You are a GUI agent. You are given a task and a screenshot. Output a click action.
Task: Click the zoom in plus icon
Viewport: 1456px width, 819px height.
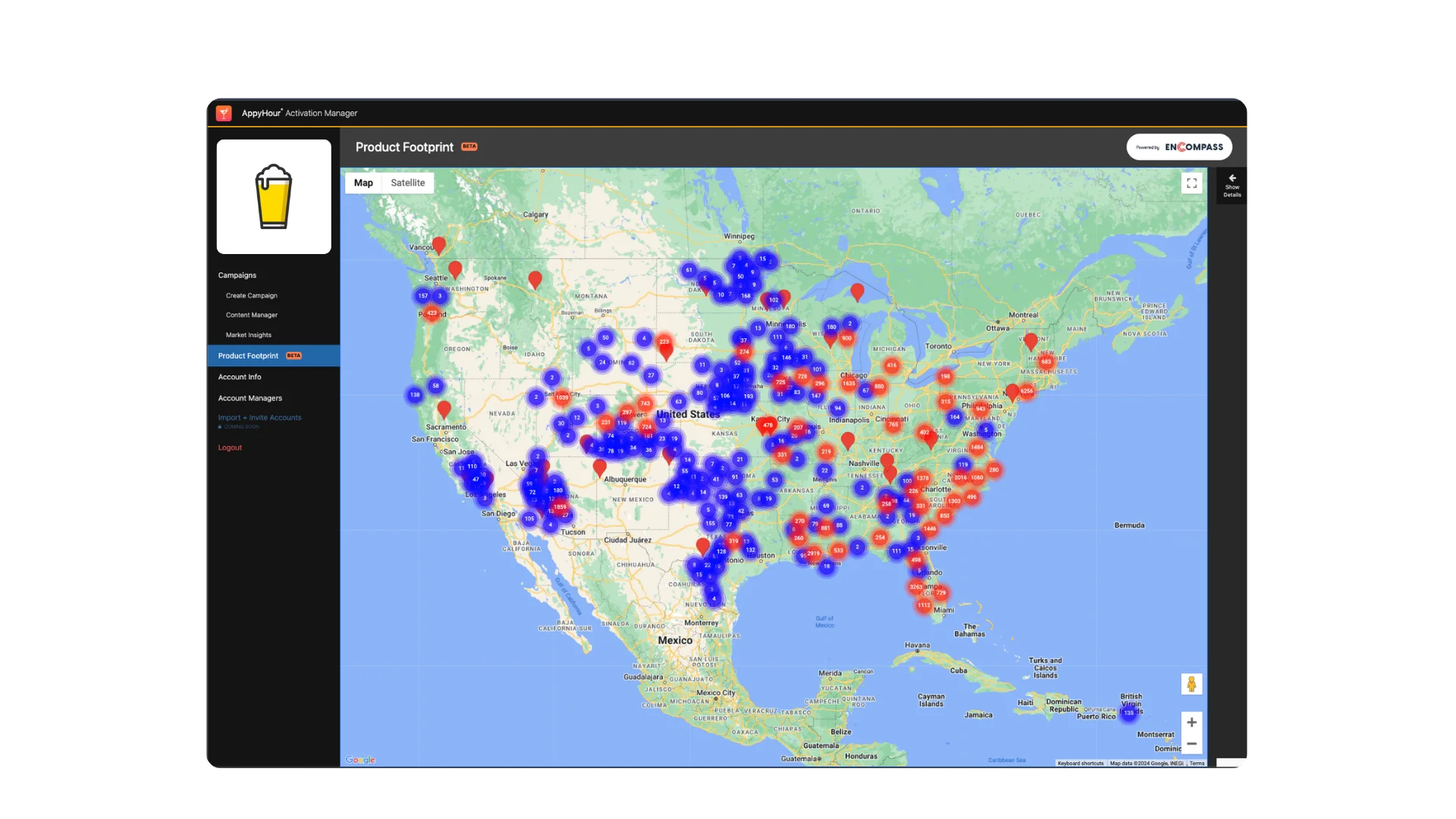pyautogui.click(x=1191, y=722)
